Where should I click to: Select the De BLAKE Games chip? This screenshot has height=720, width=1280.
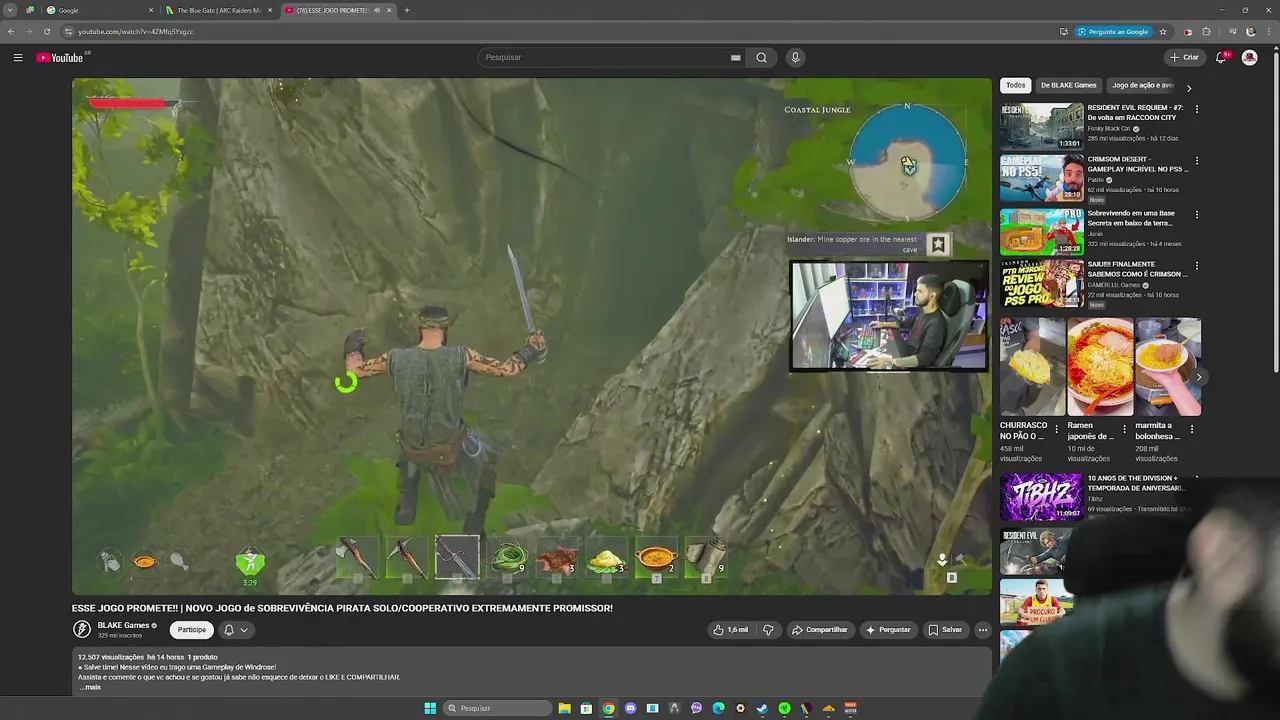1068,85
